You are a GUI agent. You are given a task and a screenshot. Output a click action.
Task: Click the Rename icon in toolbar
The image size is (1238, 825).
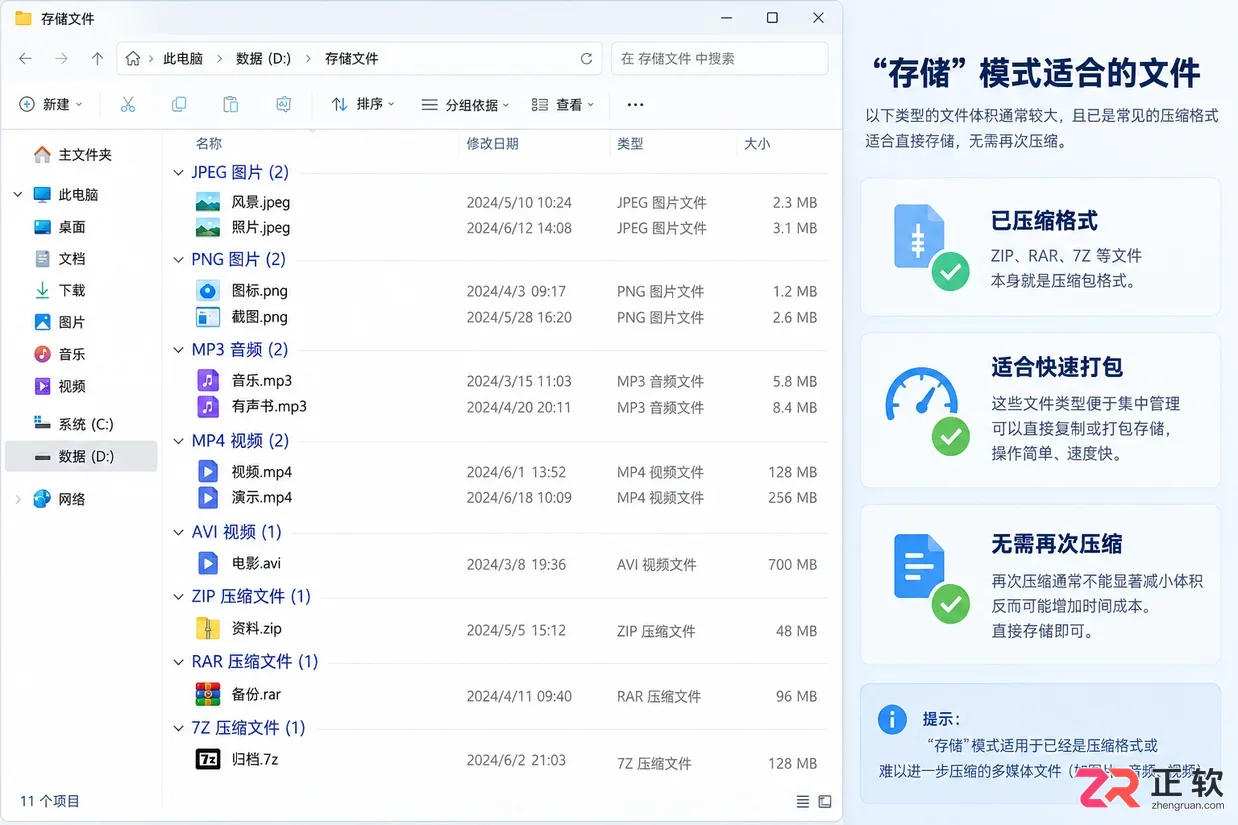[x=283, y=104]
